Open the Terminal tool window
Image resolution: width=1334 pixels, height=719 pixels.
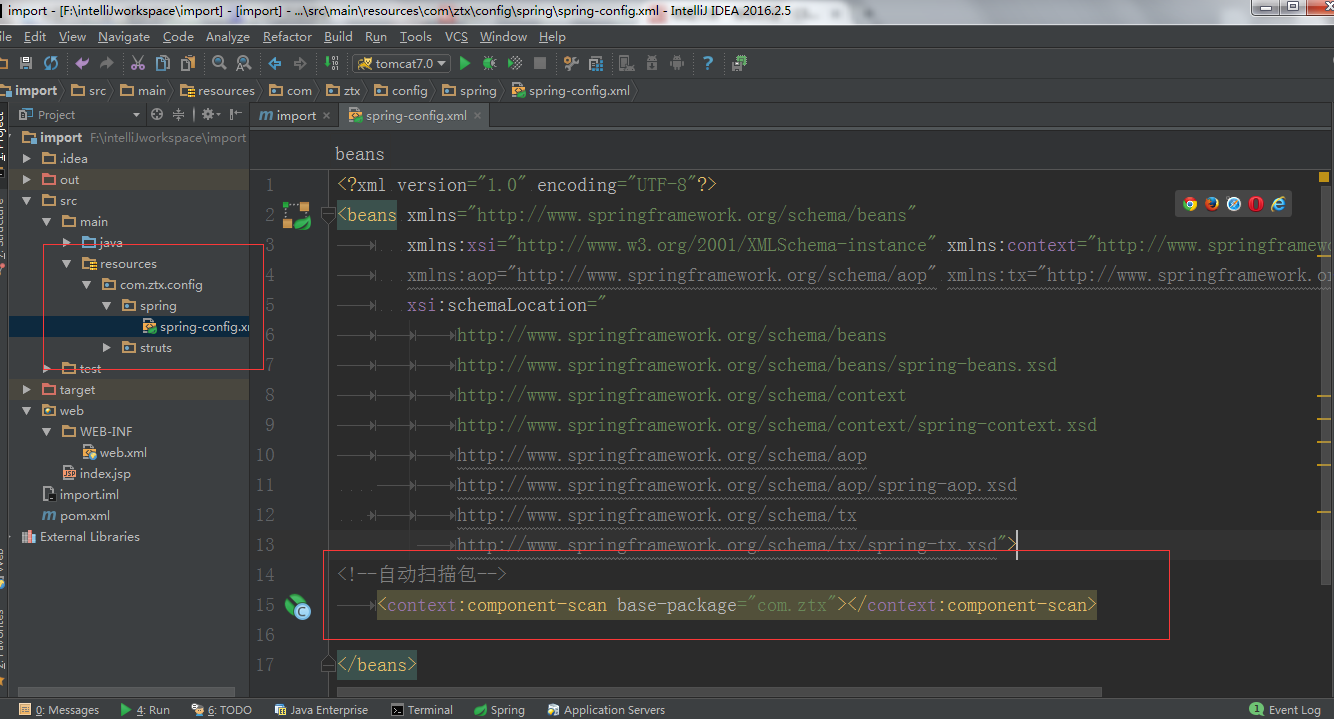point(422,710)
